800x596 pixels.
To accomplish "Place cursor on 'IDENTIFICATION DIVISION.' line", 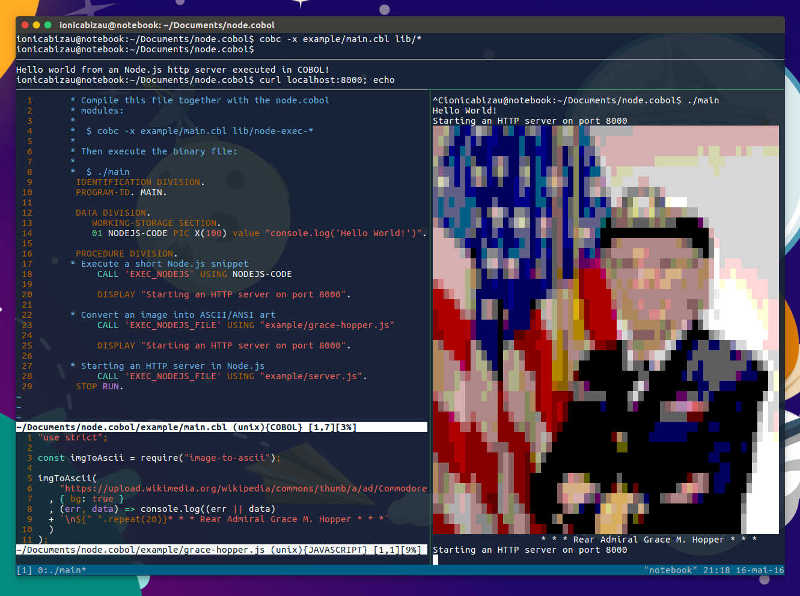I will pyautogui.click(x=140, y=182).
